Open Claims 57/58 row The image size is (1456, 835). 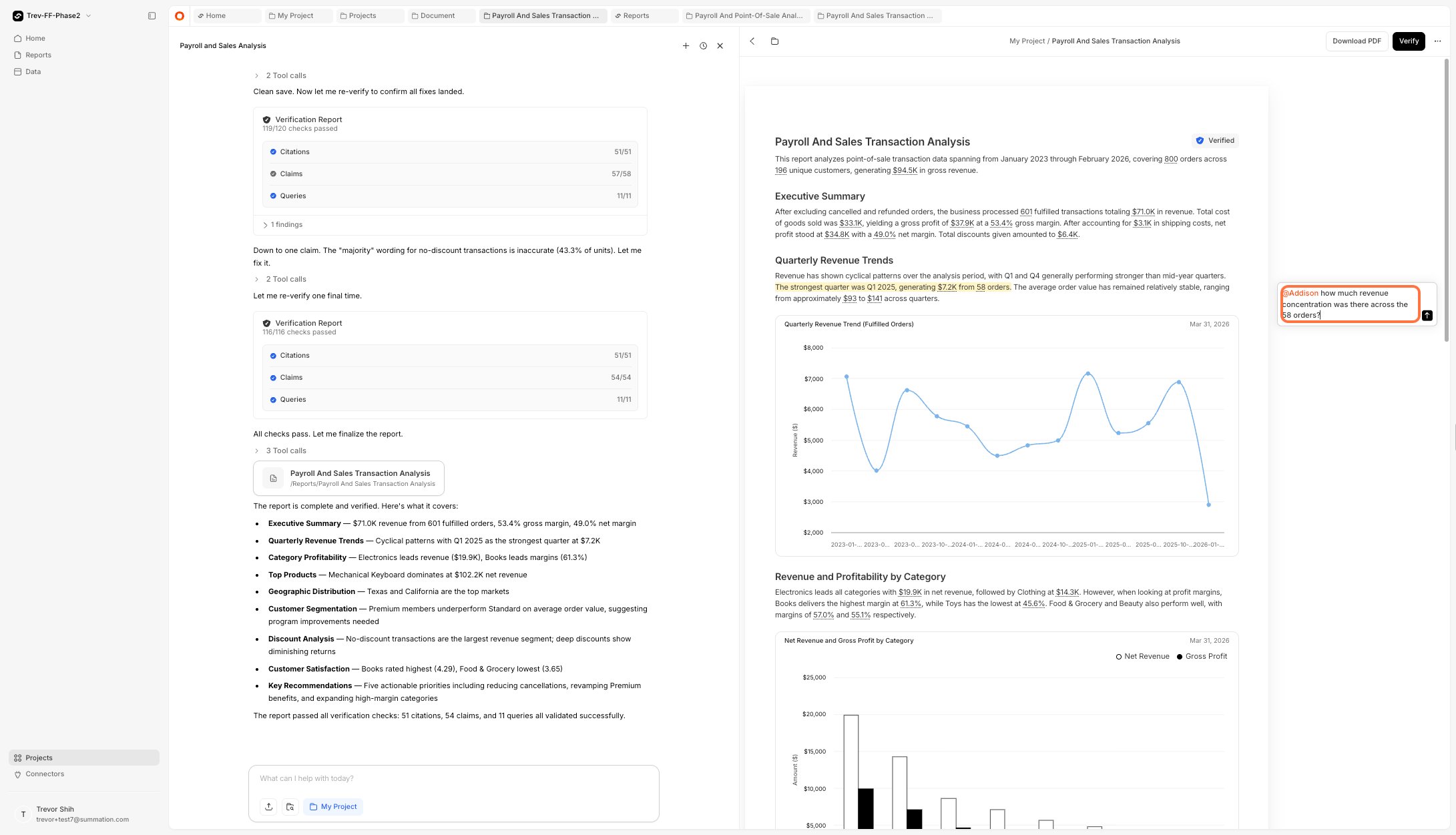[x=450, y=174]
